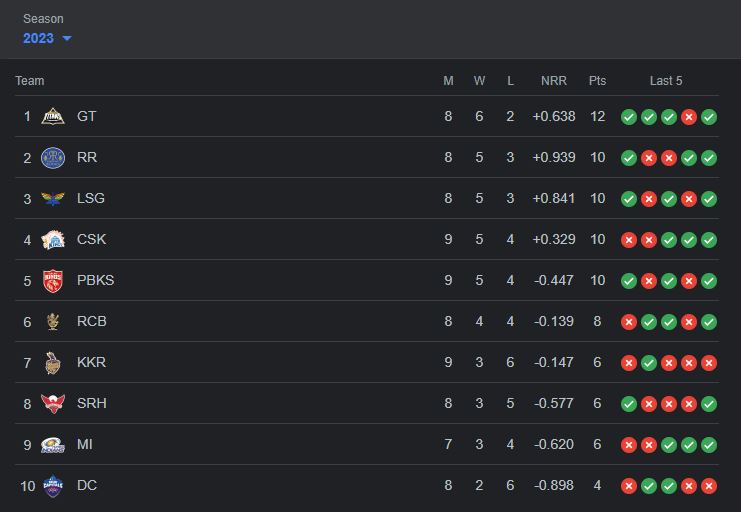The width and height of the screenshot is (741, 512).
Task: Open the Season dropdown arrow
Action: (67, 39)
